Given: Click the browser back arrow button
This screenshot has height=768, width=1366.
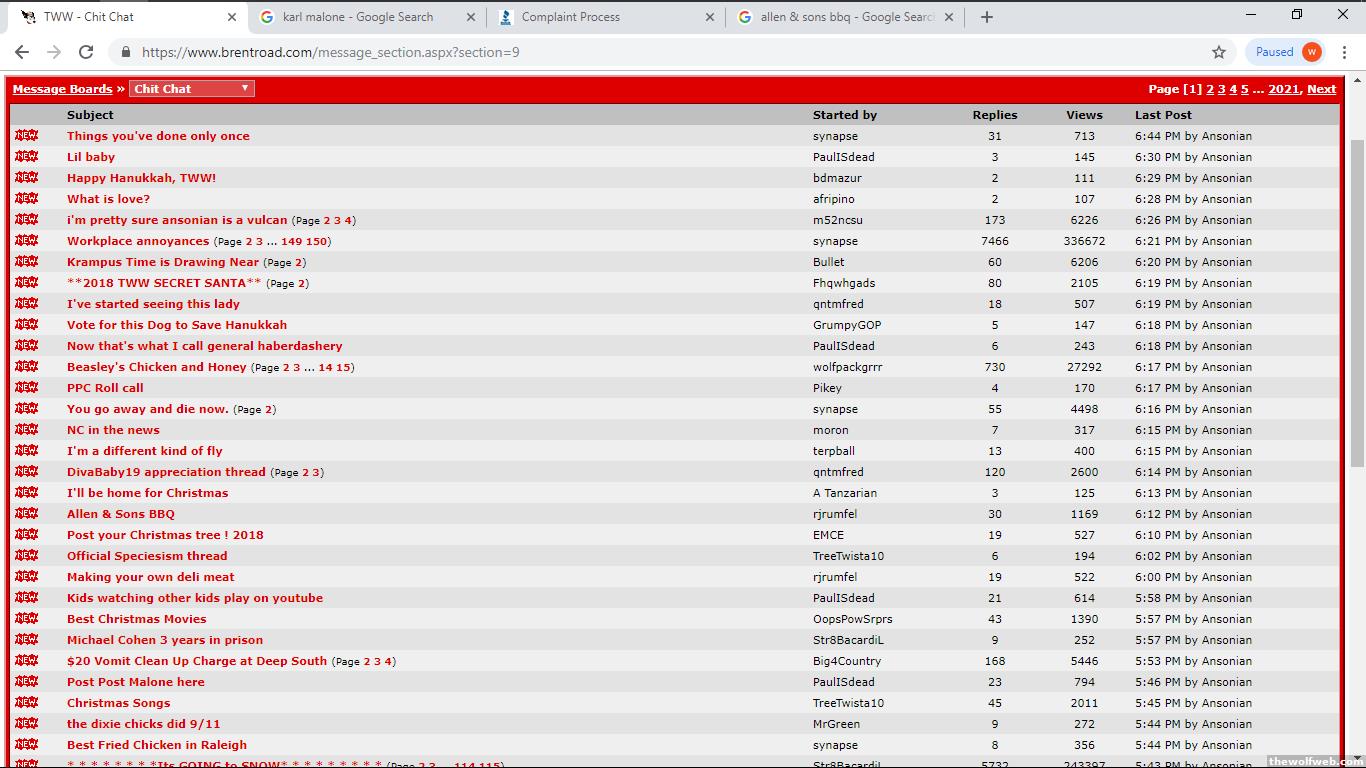Looking at the screenshot, I should [x=22, y=52].
